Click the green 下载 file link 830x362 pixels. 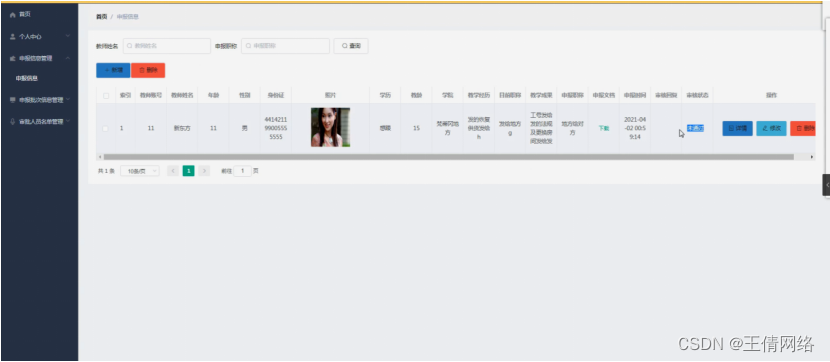[603, 129]
